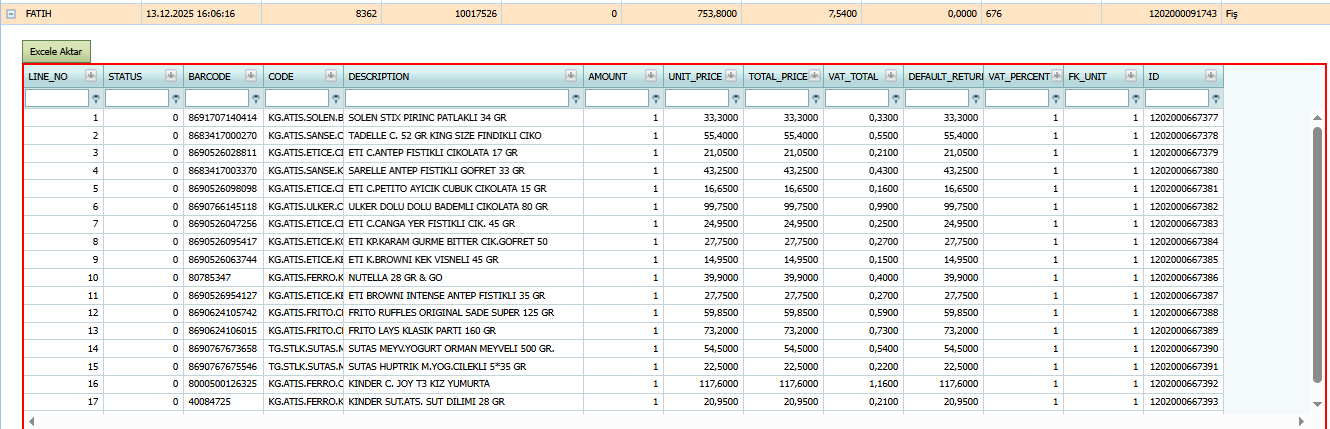Select the NUTELLA 28 GR & GO row
1330x429 pixels.
[x=623, y=277]
